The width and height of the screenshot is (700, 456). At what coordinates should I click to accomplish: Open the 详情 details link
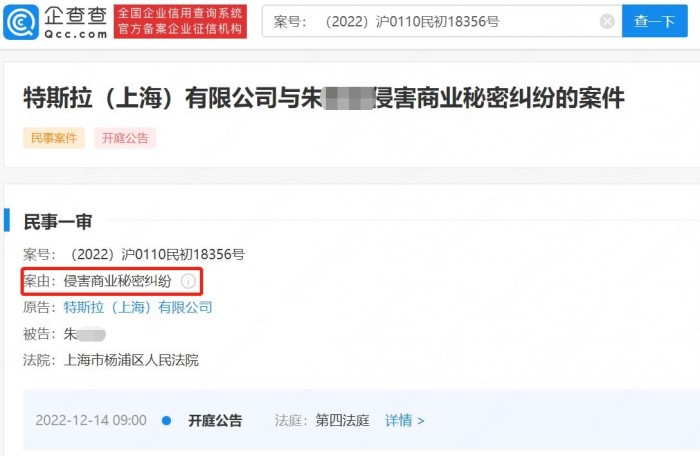click(399, 420)
